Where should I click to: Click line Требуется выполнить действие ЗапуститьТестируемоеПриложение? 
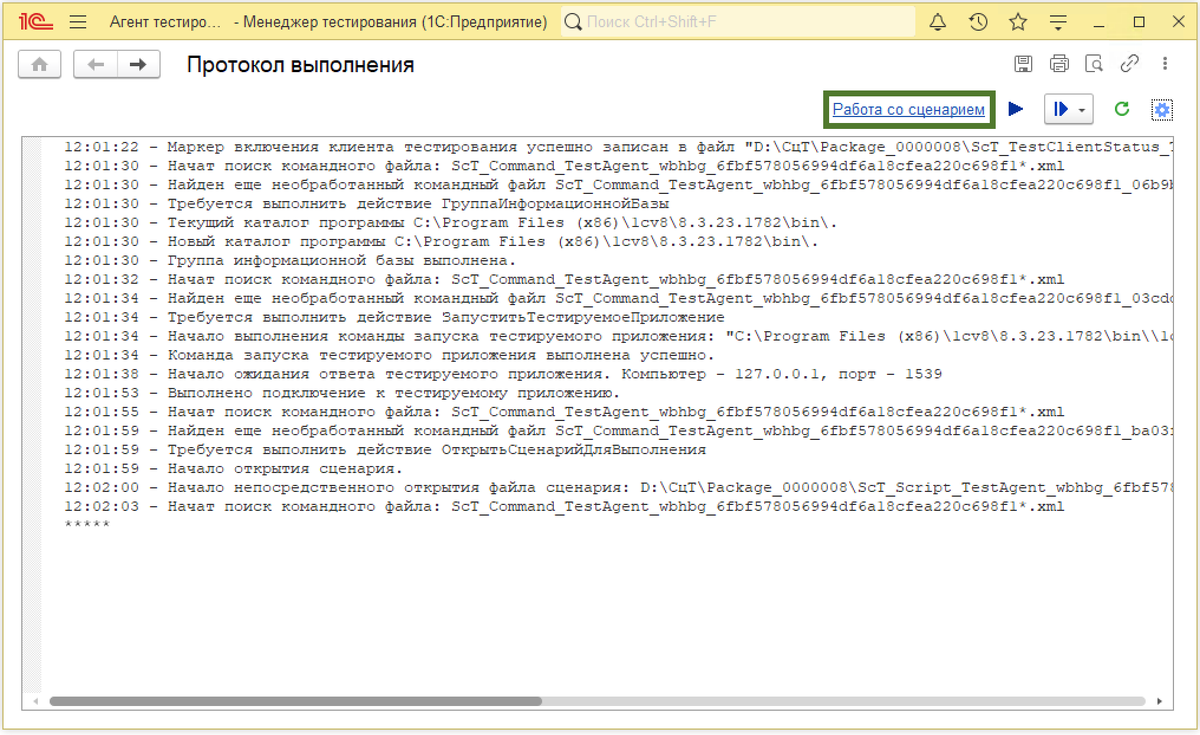pos(394,317)
